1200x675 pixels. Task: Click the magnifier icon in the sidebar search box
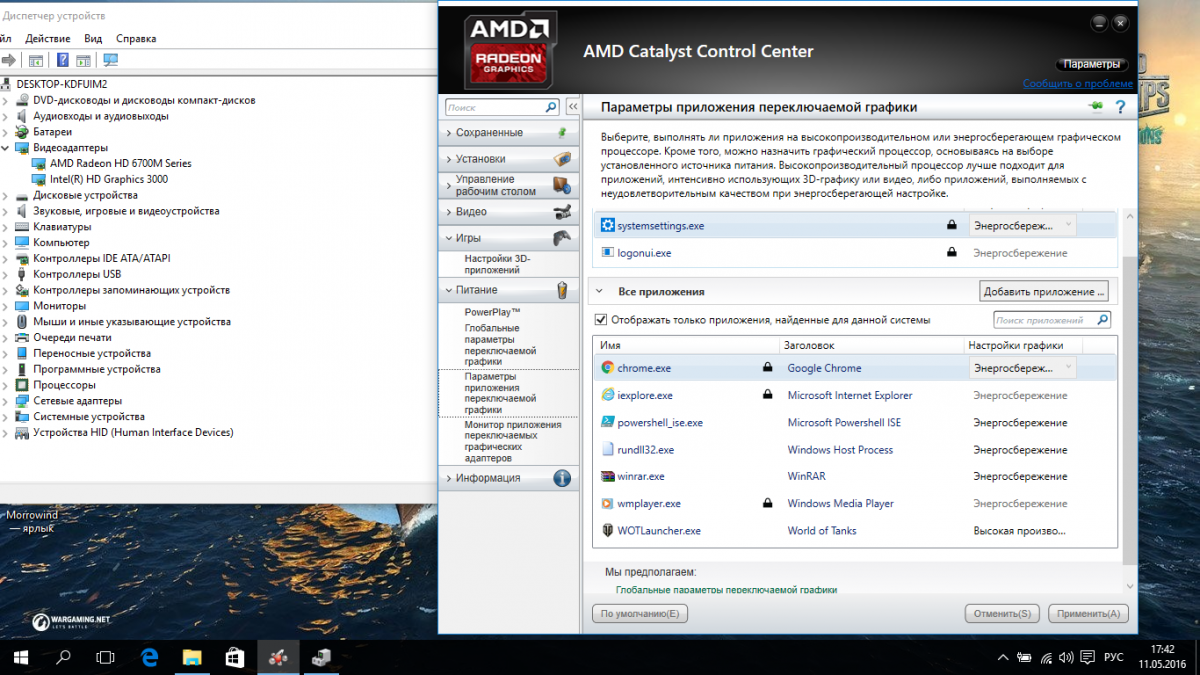click(551, 107)
